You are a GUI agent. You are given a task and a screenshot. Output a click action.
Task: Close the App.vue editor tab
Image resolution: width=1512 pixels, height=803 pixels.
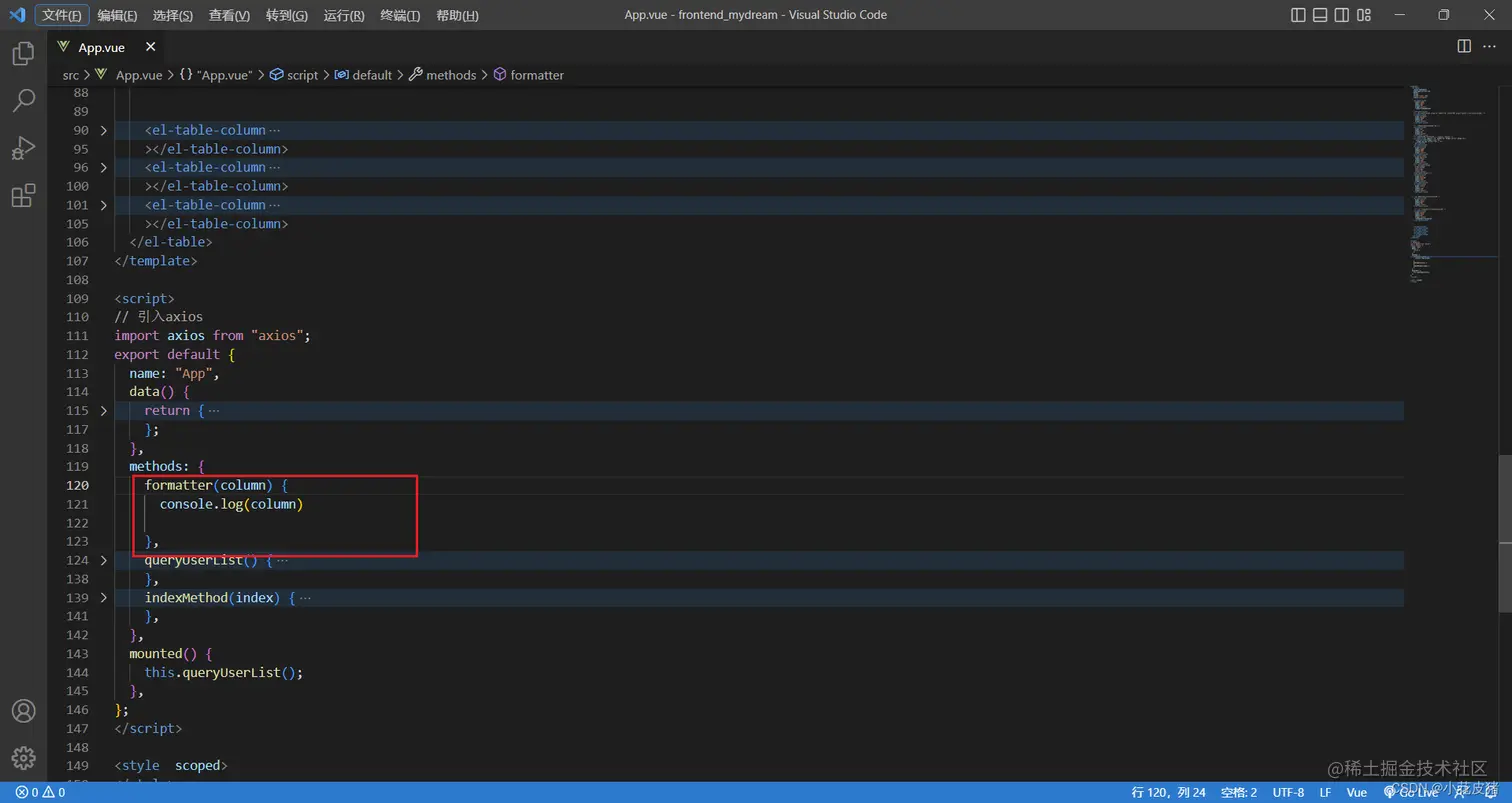coord(150,47)
